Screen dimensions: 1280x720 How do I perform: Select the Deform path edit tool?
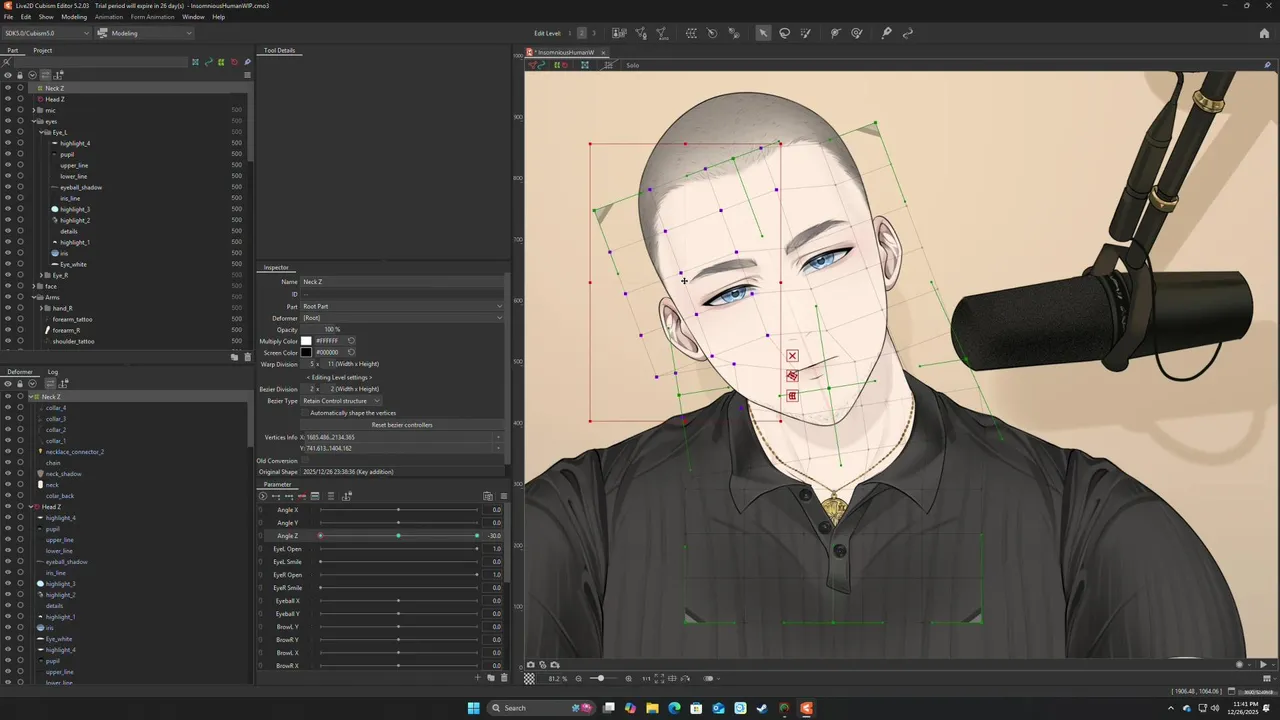point(835,33)
